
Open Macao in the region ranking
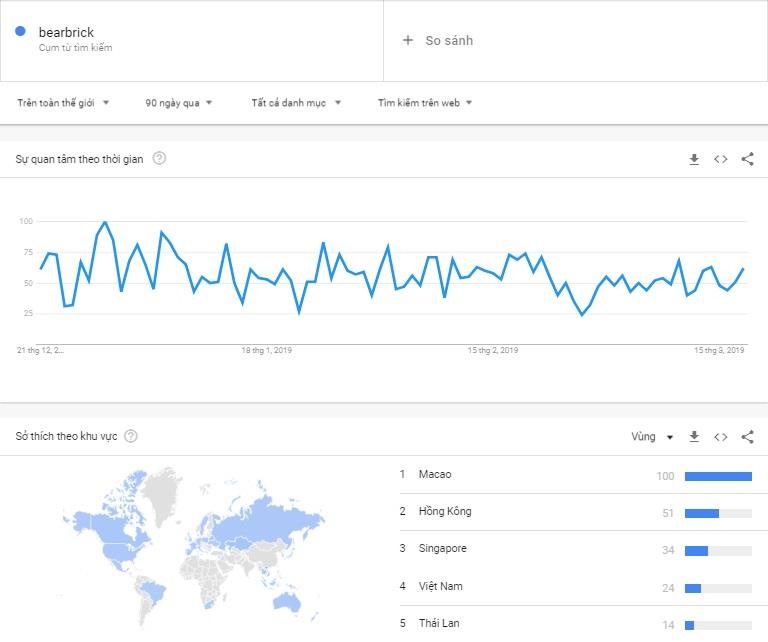pos(435,474)
